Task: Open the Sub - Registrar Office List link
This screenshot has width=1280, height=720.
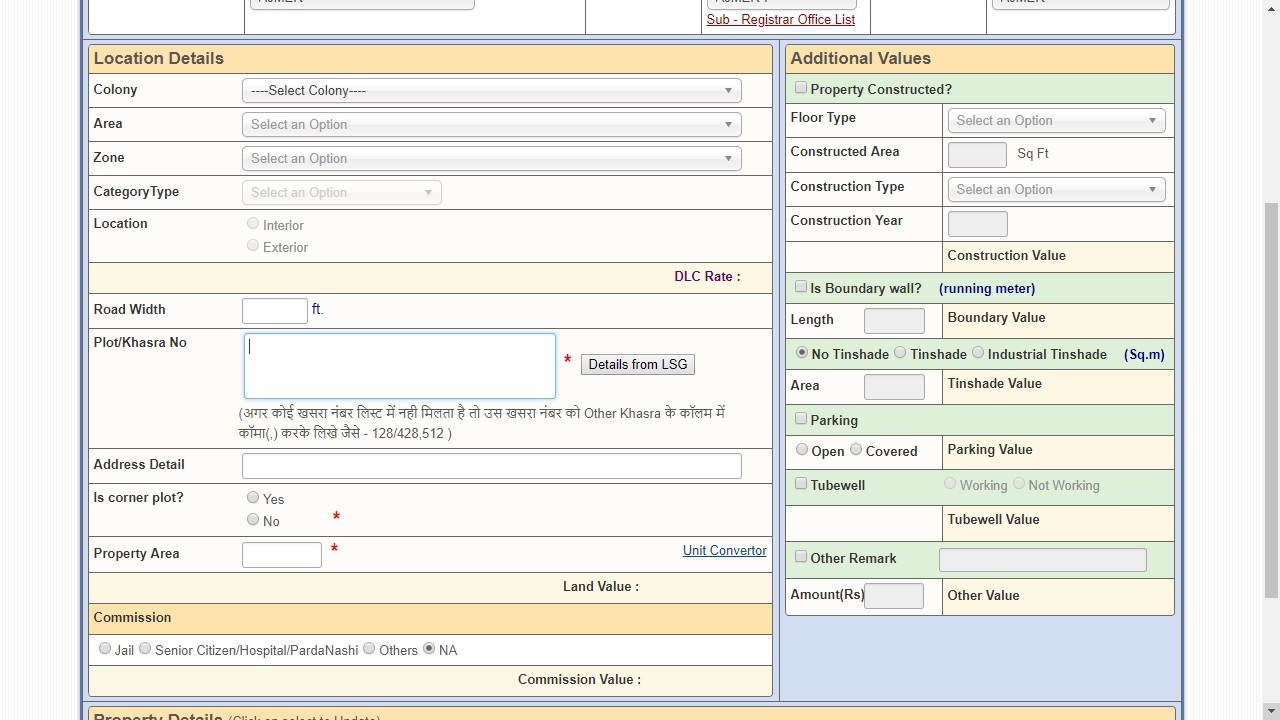Action: (780, 20)
